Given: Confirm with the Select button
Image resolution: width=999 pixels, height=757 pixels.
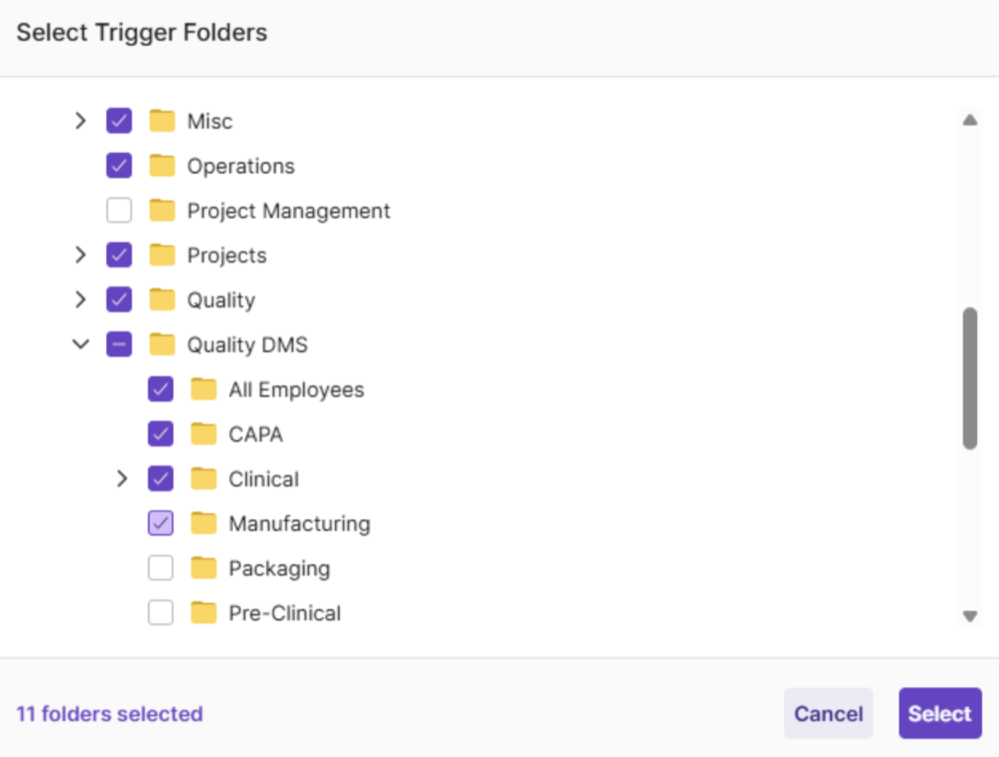Looking at the screenshot, I should click(x=939, y=714).
